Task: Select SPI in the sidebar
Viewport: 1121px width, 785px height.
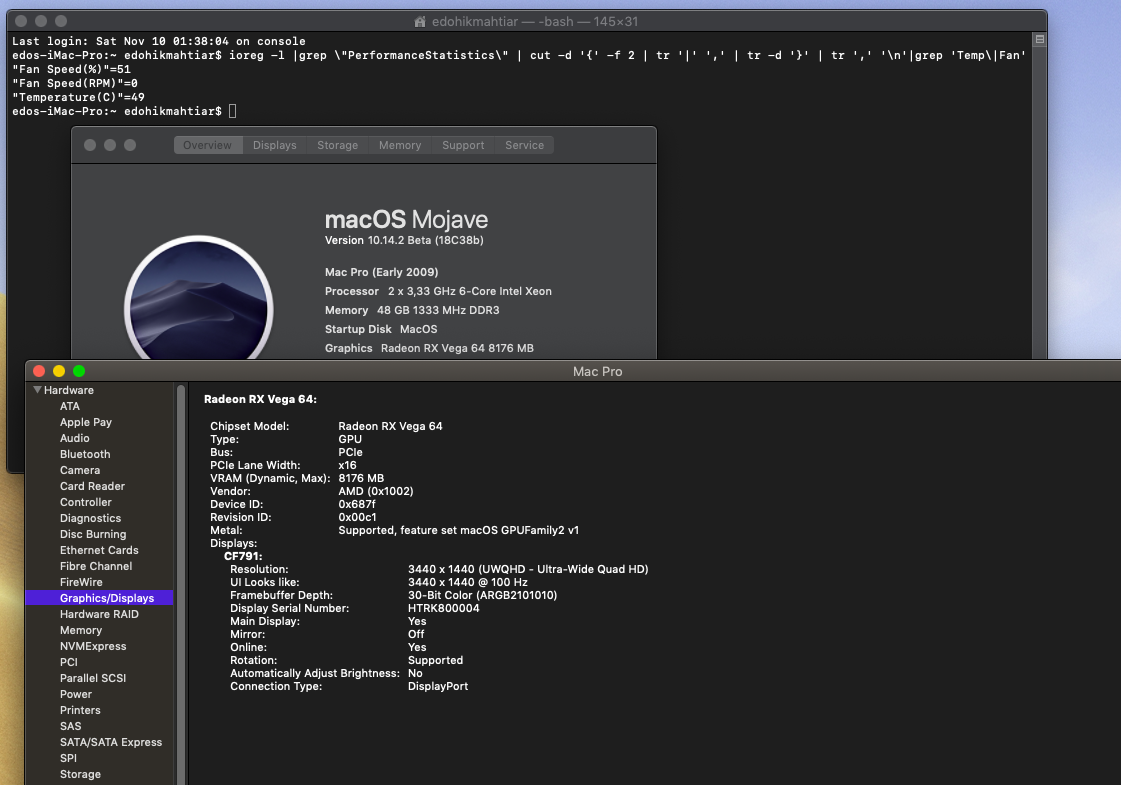Action: tap(68, 758)
